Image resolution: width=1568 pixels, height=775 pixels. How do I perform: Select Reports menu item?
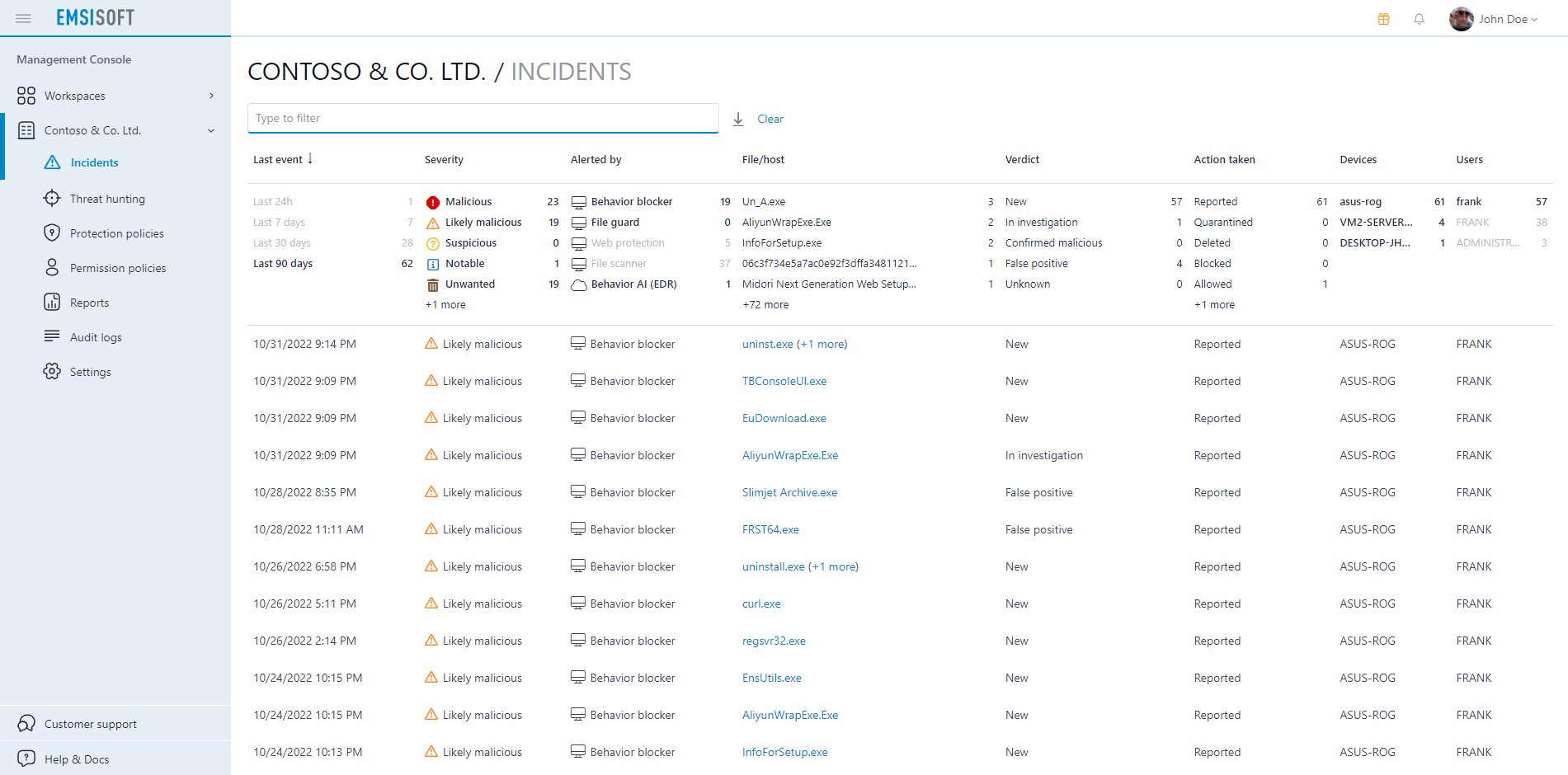pos(89,303)
